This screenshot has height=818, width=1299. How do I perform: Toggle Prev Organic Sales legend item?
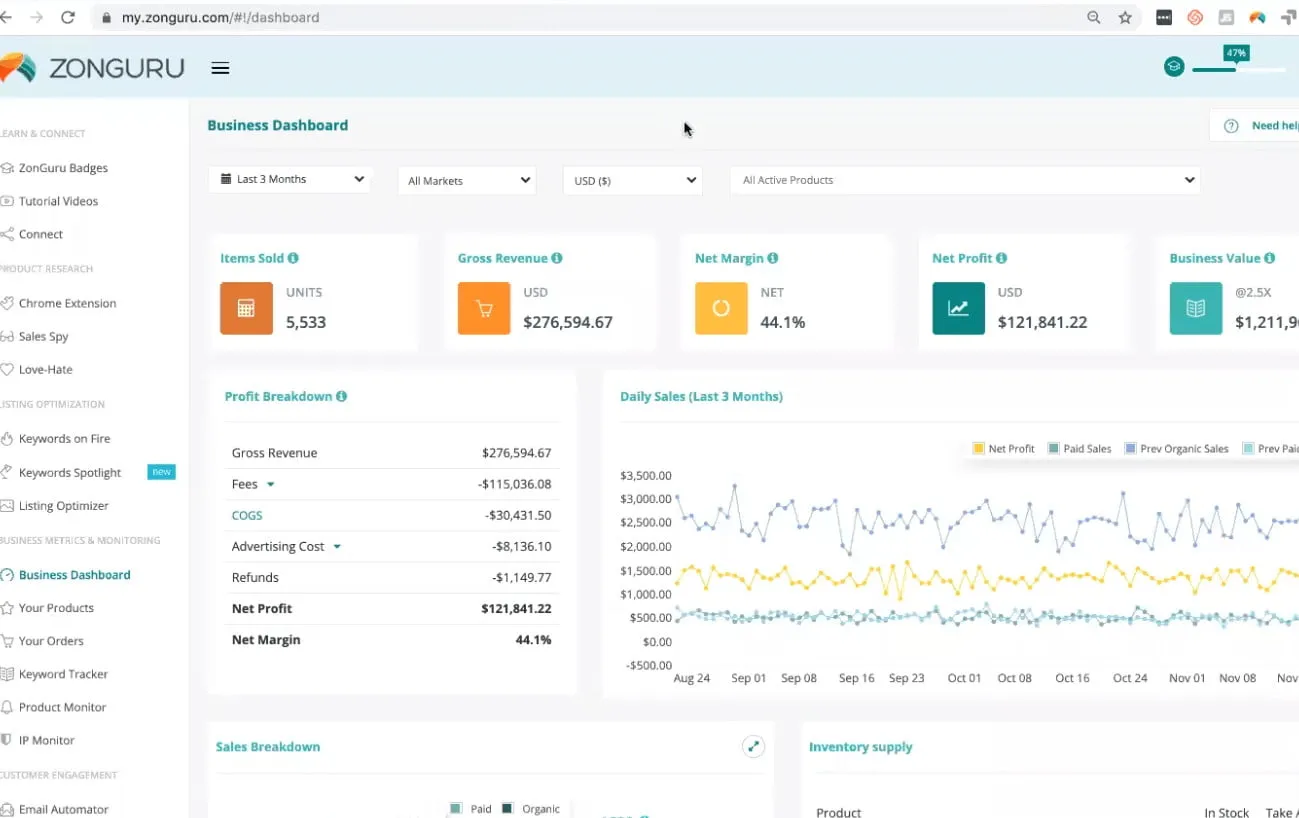click(x=1176, y=449)
